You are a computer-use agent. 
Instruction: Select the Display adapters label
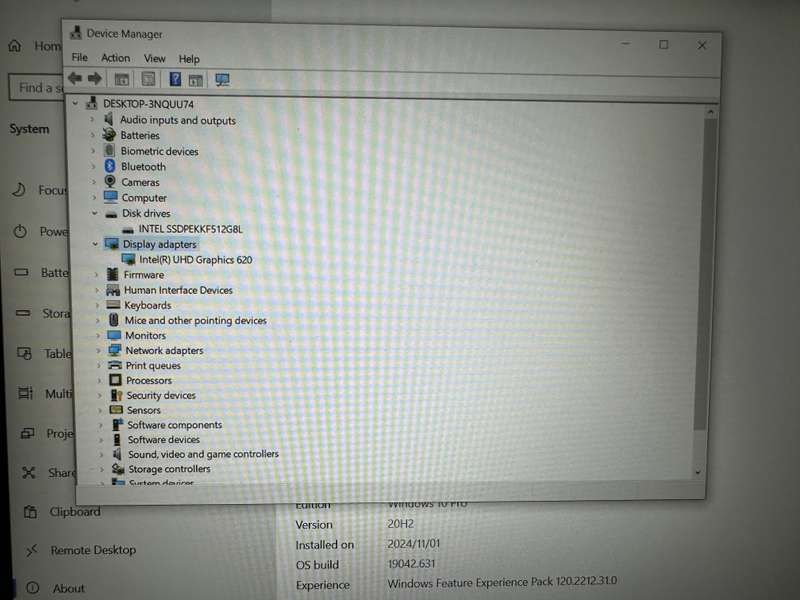(159, 244)
